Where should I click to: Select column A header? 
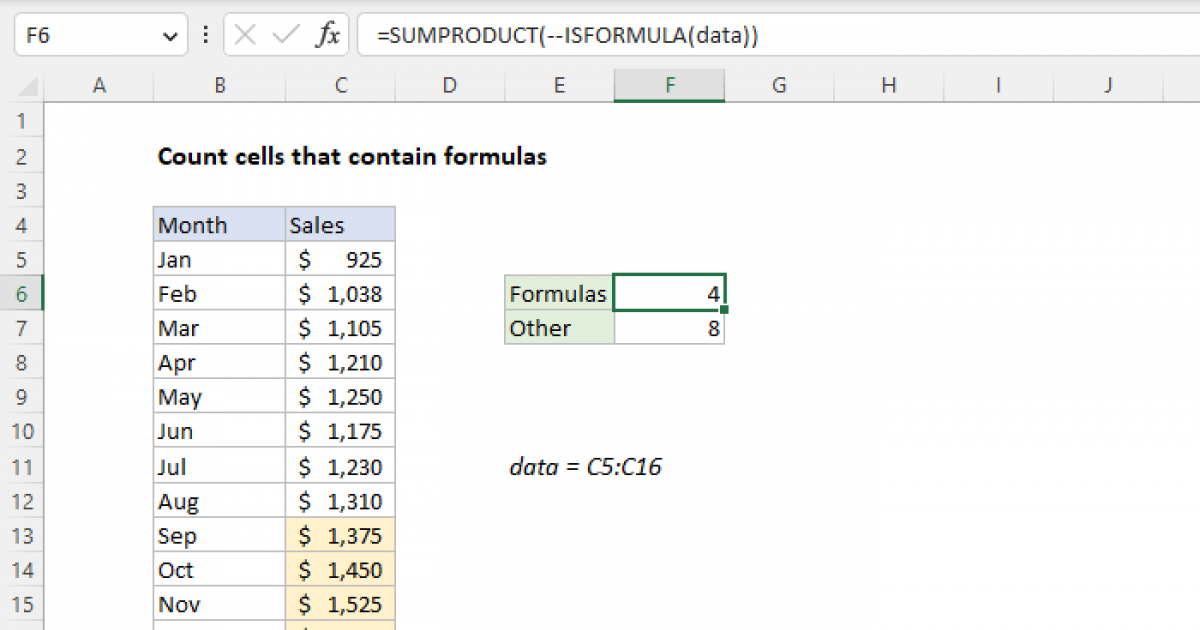99,86
